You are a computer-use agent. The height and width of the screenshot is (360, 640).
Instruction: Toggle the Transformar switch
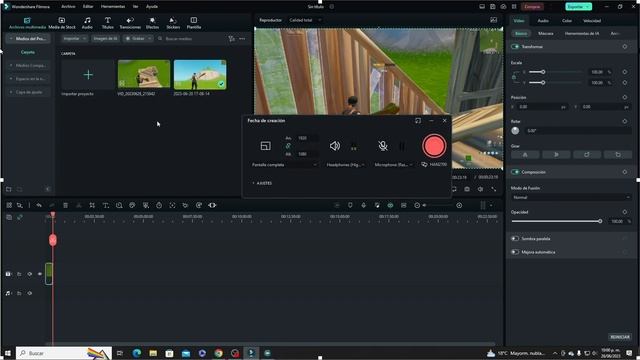(515, 47)
